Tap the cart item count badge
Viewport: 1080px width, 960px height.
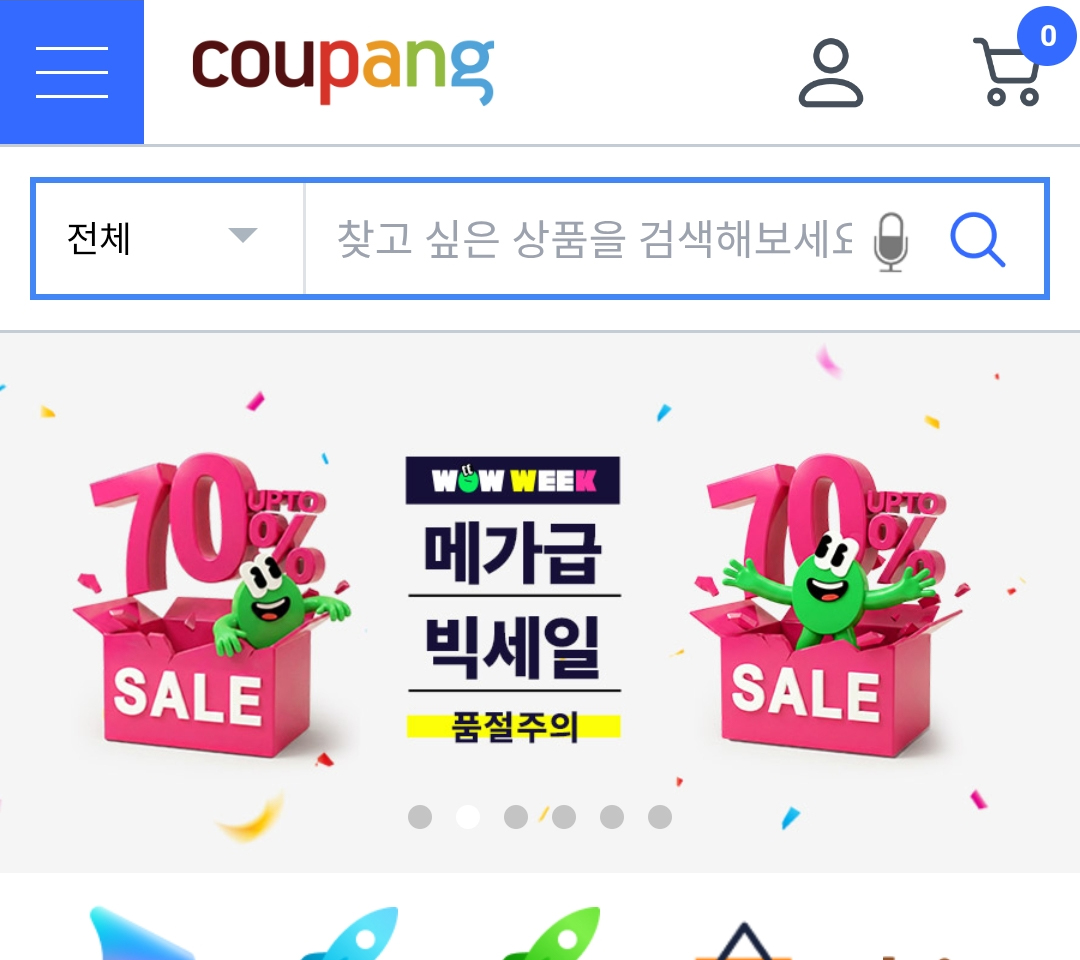coord(1047,36)
